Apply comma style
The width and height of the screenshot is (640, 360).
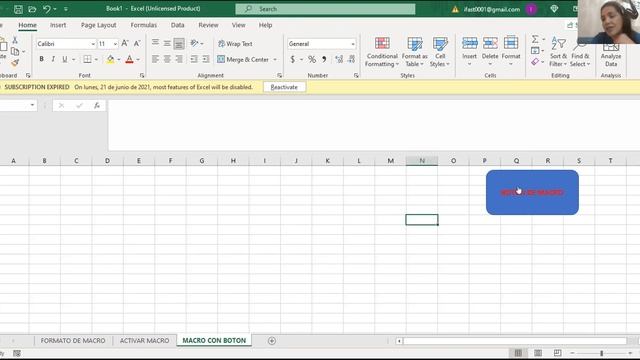[x=324, y=60]
